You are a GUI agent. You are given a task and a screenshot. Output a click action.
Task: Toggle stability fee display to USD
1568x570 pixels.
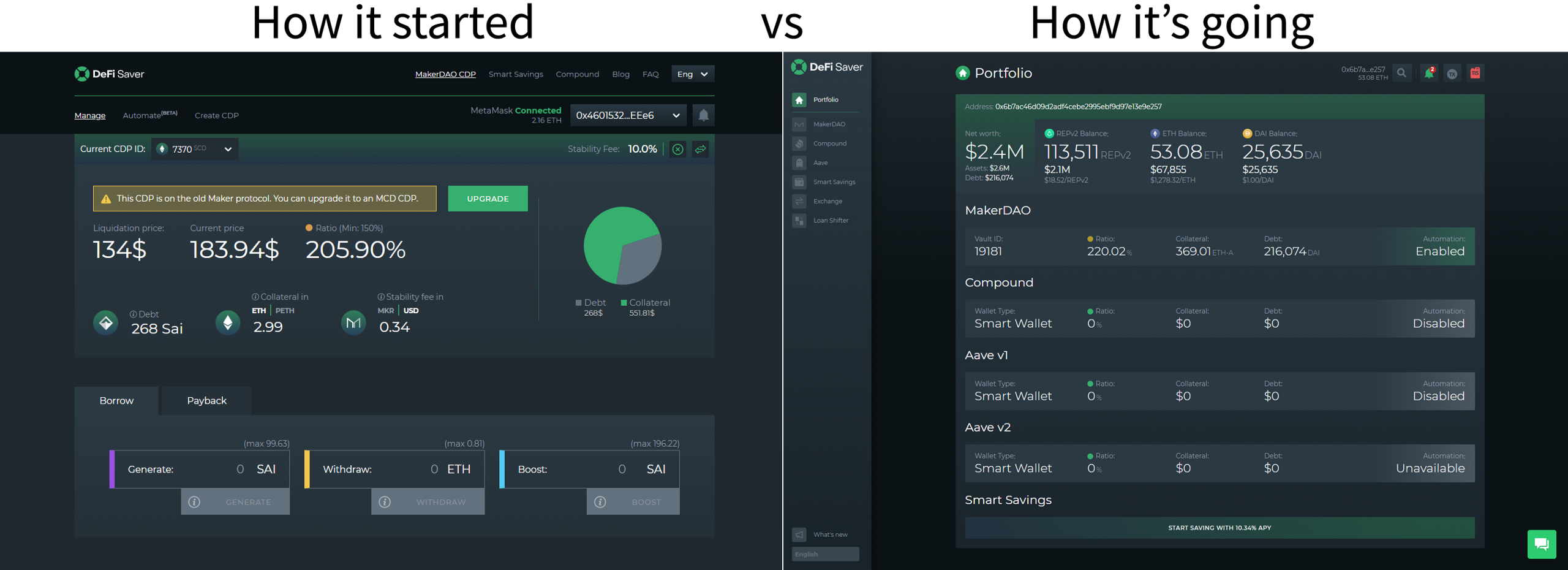coord(411,311)
